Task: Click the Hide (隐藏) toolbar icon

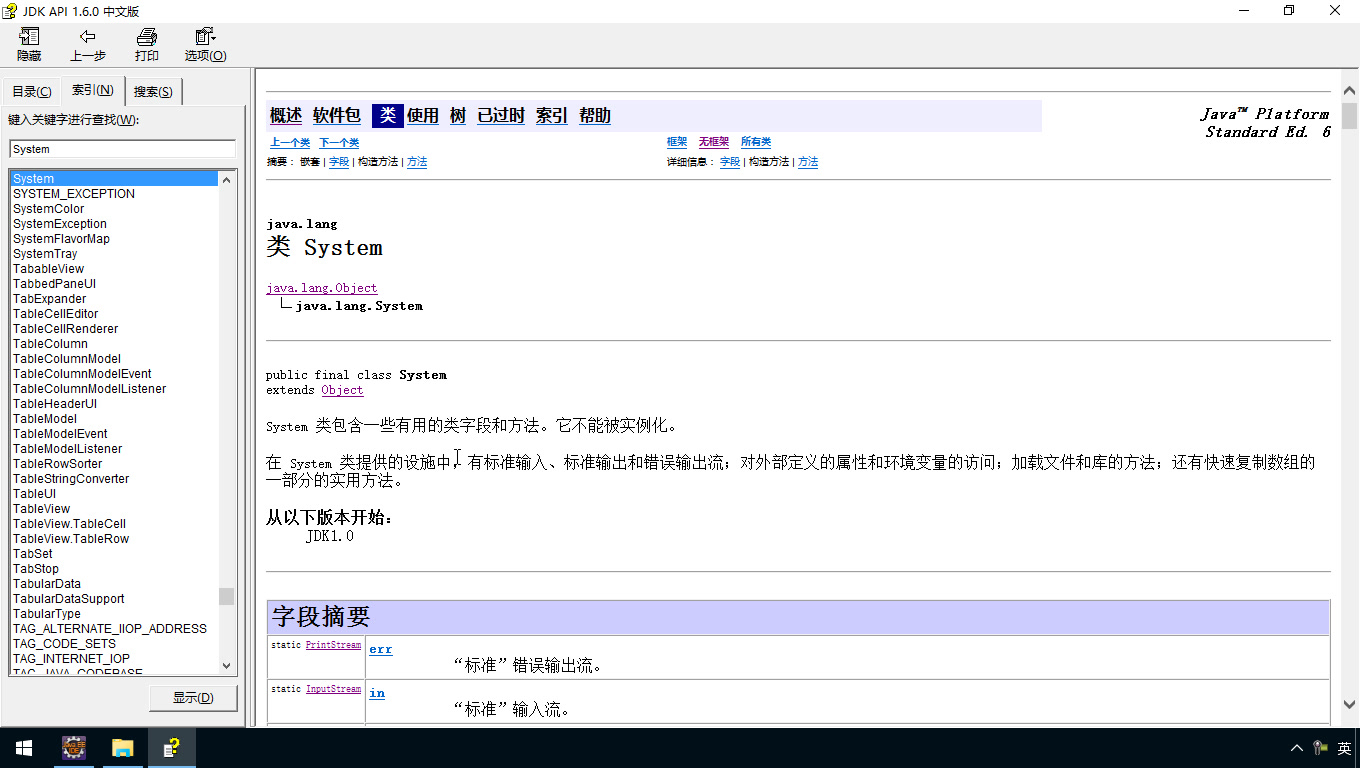Action: tap(29, 44)
